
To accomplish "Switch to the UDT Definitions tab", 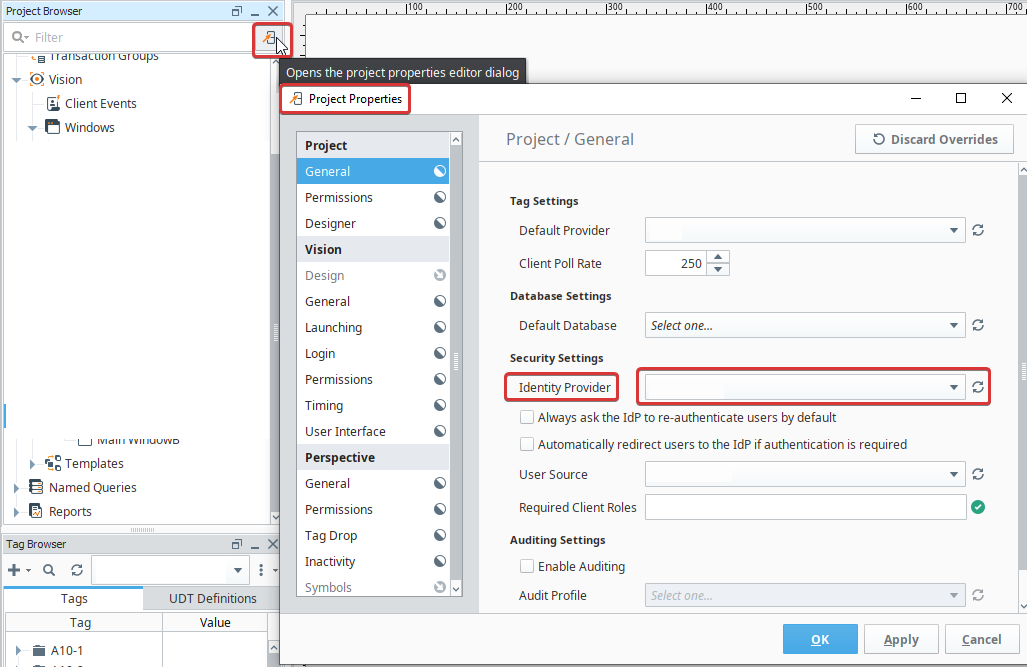I will coord(213,598).
